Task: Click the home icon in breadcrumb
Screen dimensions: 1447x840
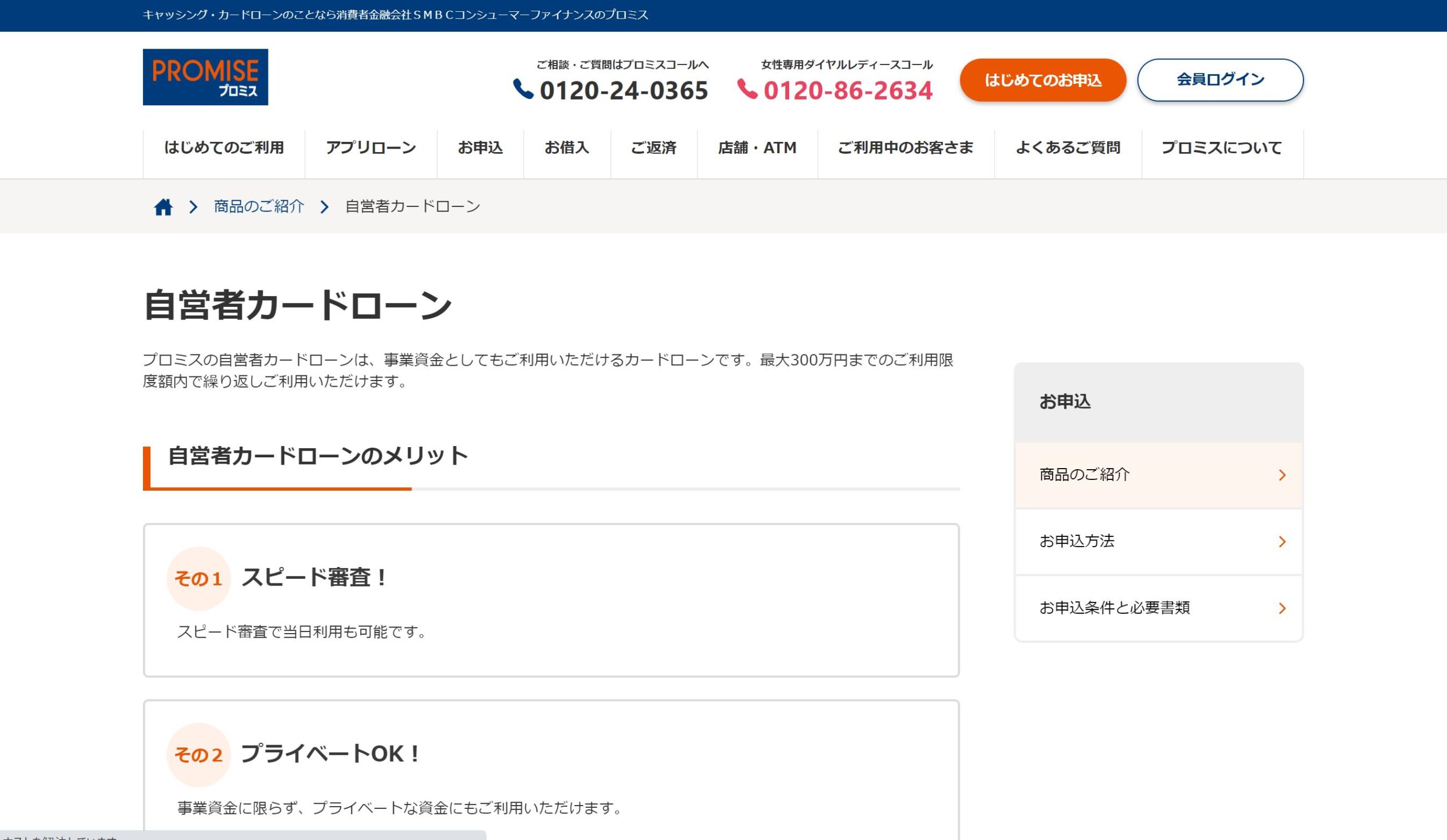Action: [x=163, y=207]
